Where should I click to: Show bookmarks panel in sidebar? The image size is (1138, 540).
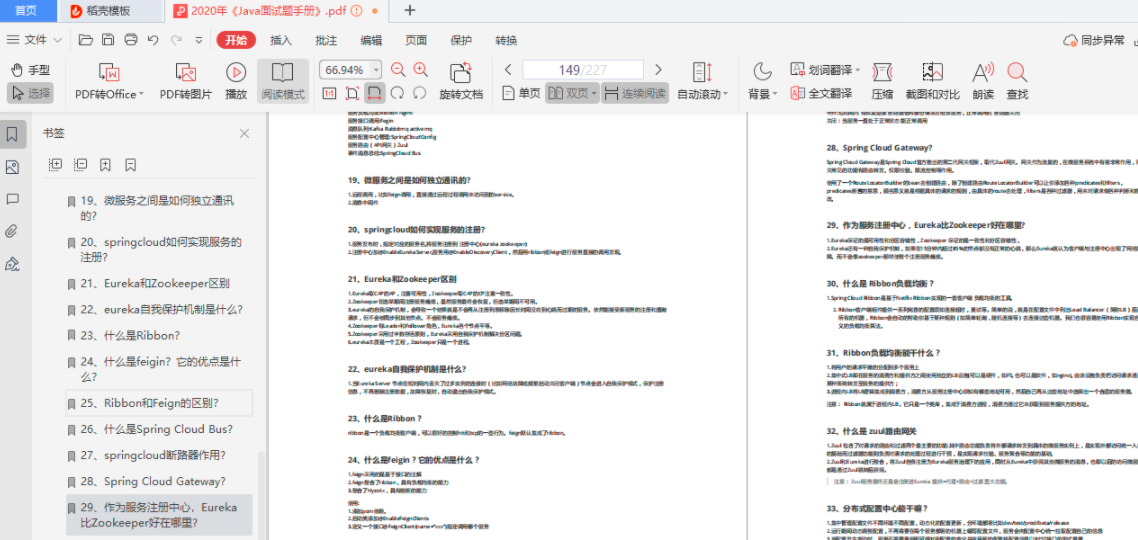(x=12, y=134)
